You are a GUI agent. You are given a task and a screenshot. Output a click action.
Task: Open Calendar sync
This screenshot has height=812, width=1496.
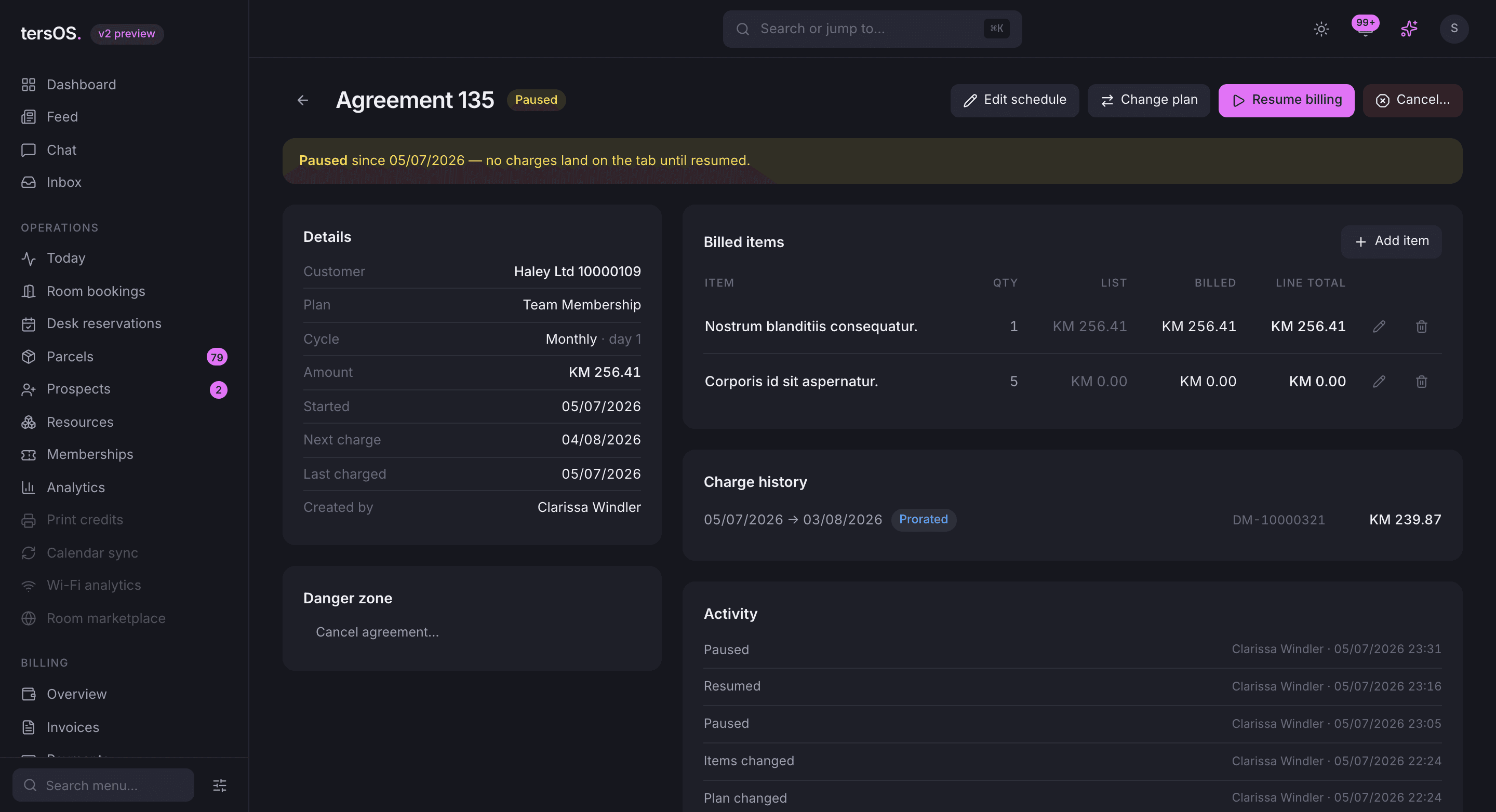tap(124, 553)
